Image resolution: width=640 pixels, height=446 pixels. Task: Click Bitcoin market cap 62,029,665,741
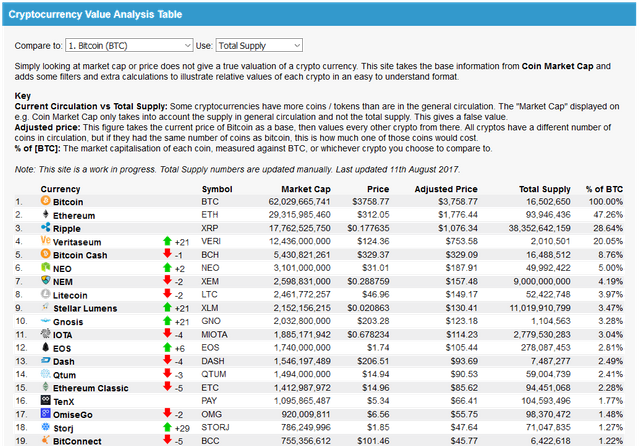(x=299, y=202)
